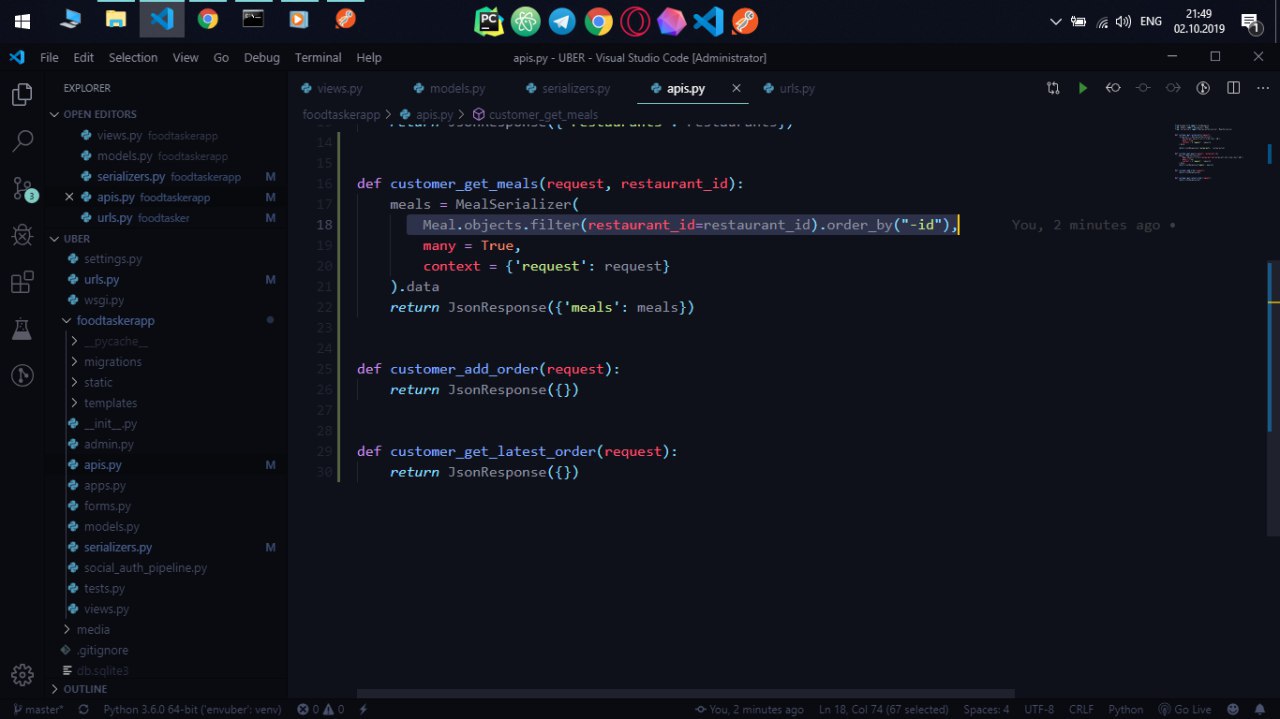Click the master branch in status bar
Screen dimensions: 1280x719
click(x=37, y=709)
